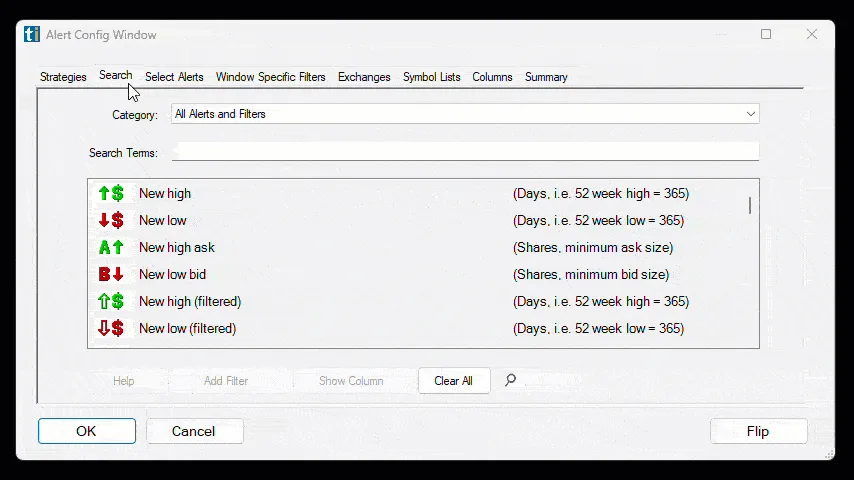Click the ti app icon in title bar

pyautogui.click(x=32, y=34)
